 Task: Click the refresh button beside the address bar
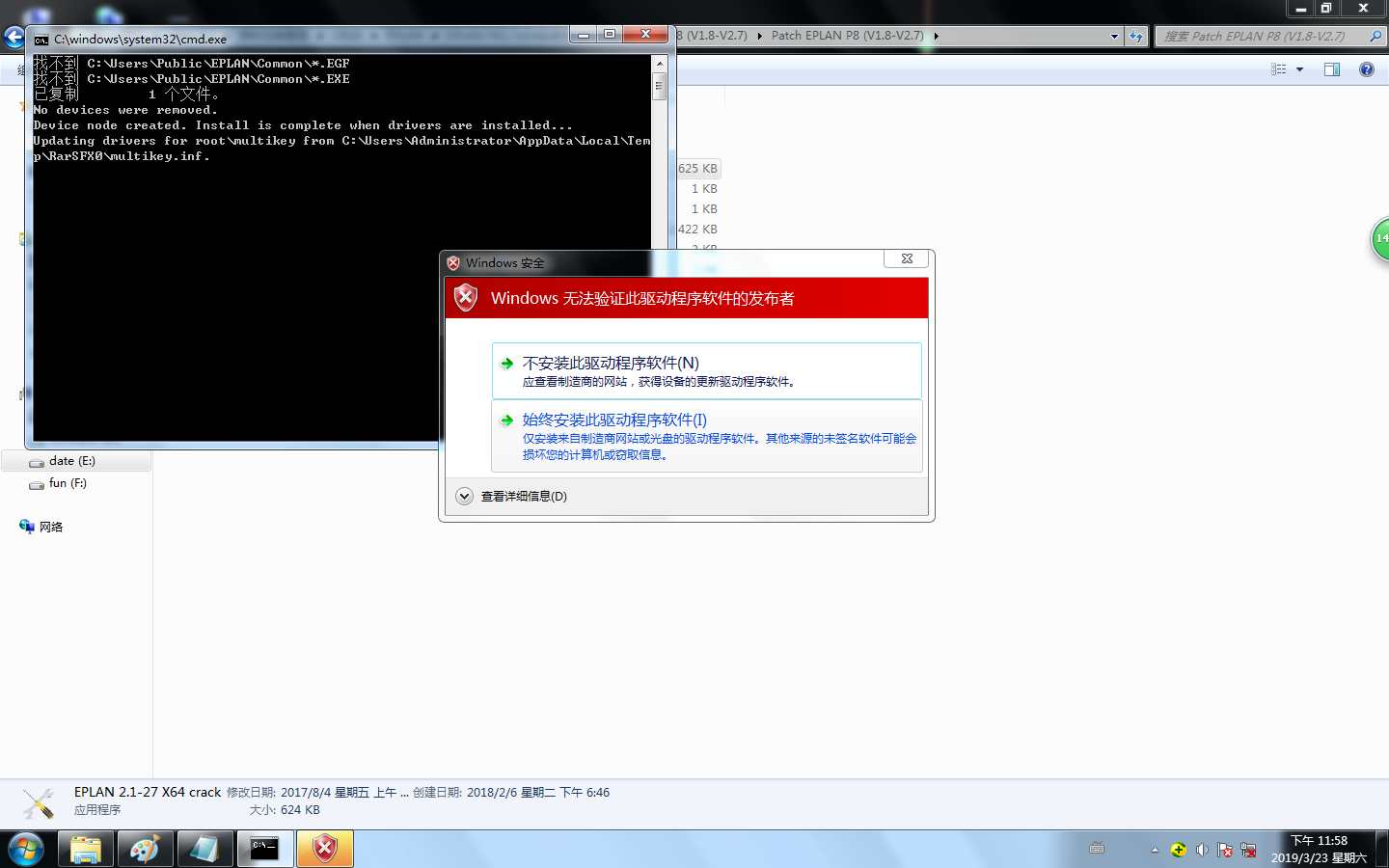pos(1136,37)
